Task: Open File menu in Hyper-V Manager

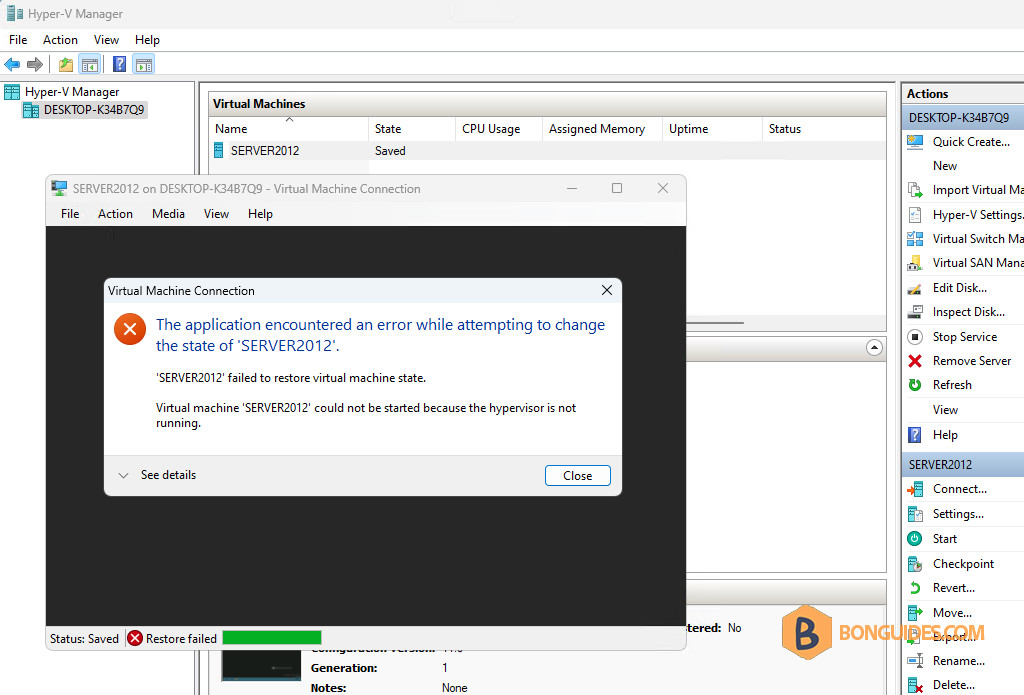Action: pyautogui.click(x=18, y=40)
